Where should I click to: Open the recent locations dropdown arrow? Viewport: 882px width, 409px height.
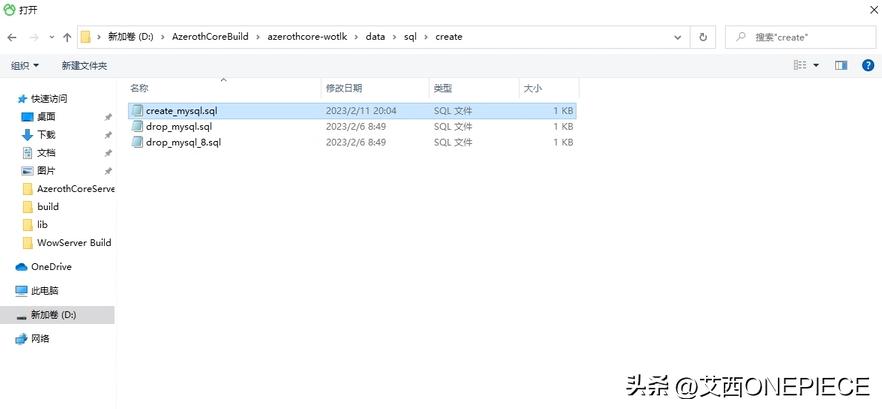(51, 37)
